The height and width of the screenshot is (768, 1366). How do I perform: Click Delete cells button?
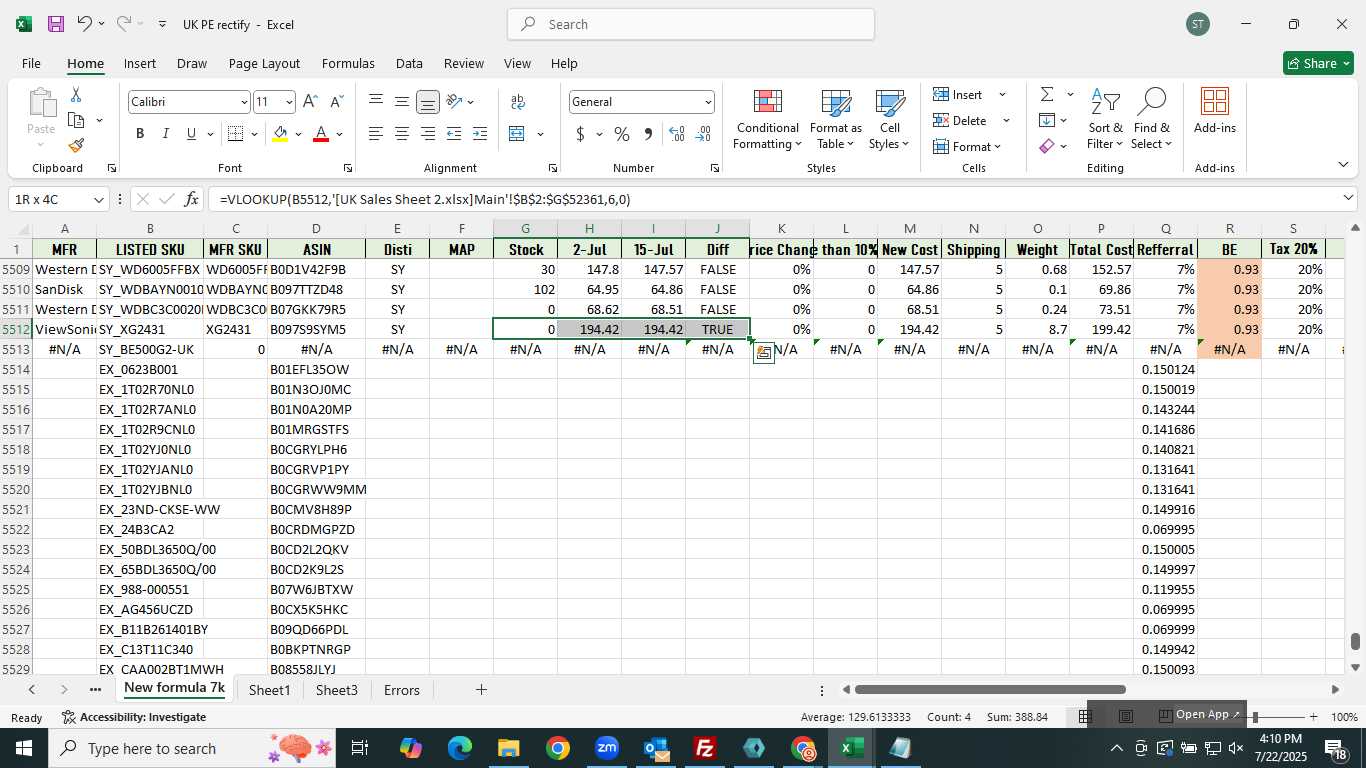(x=971, y=120)
